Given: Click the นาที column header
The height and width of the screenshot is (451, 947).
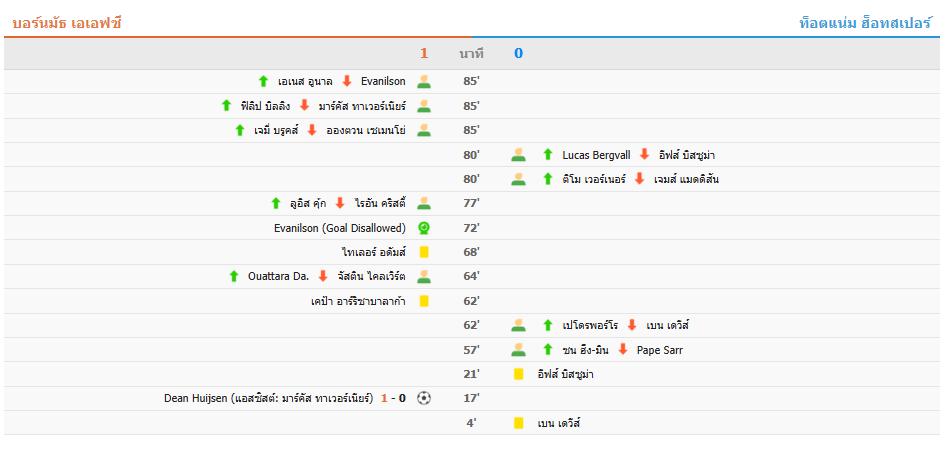Looking at the screenshot, I should point(471,53).
